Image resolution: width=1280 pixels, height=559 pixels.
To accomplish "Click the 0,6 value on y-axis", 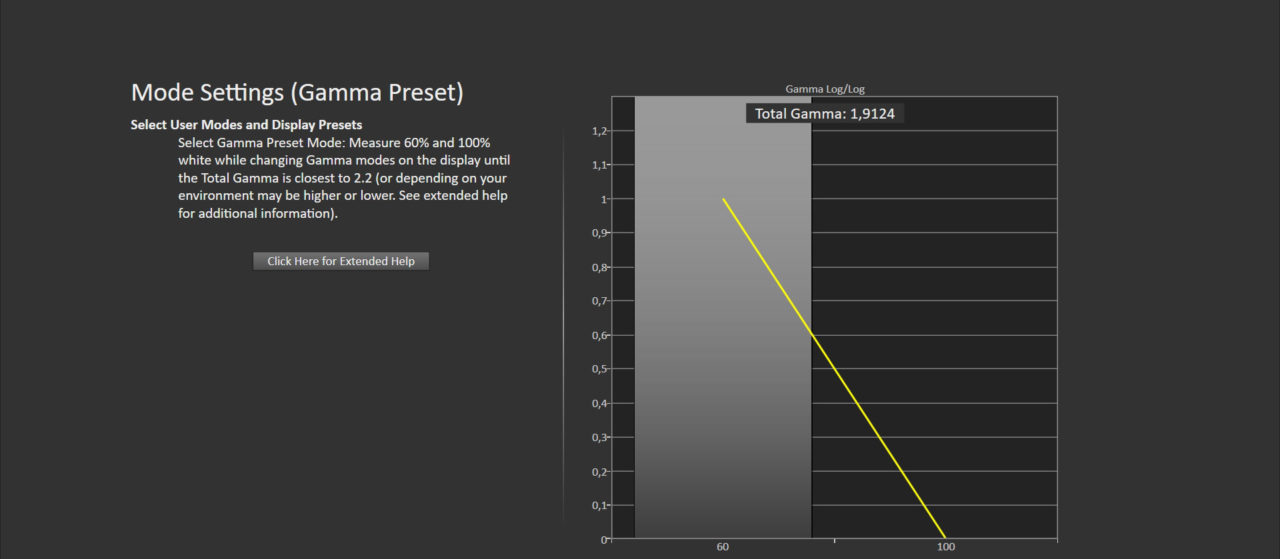I will [599, 335].
